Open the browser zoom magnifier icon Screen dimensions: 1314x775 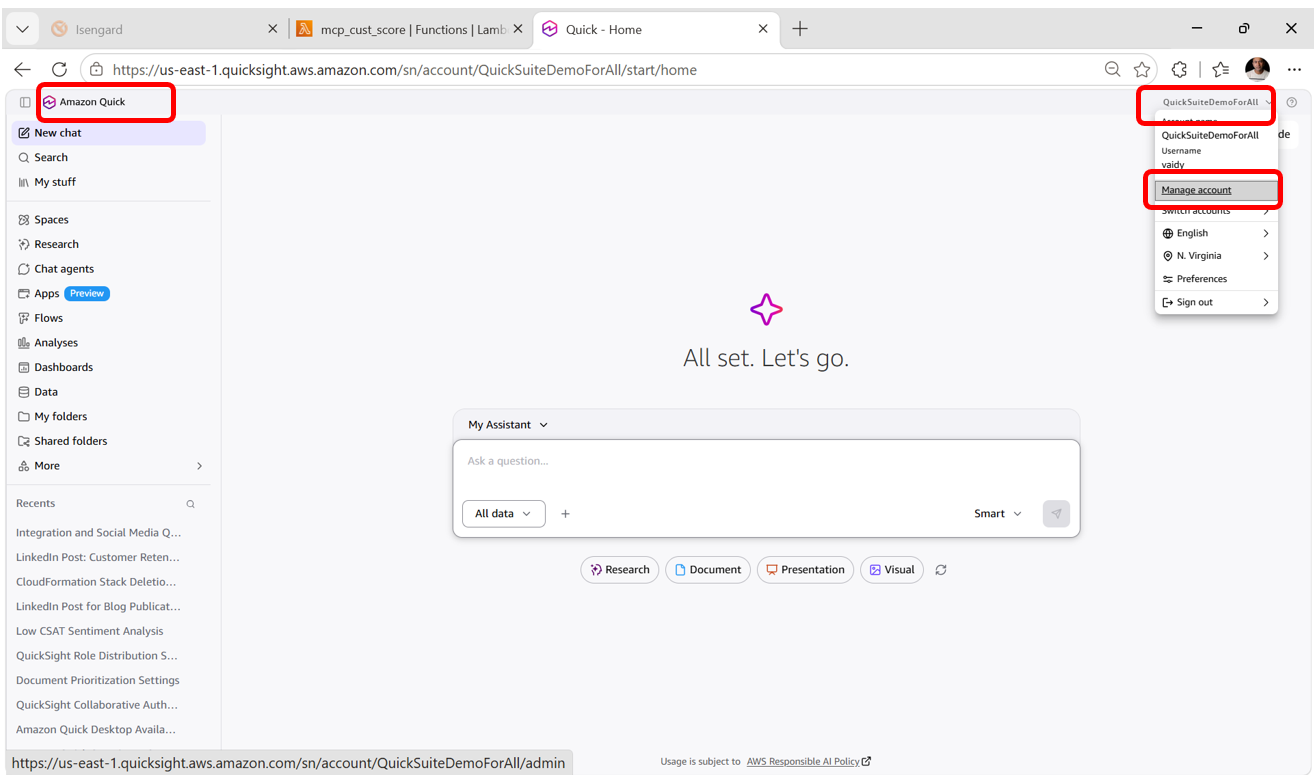[1112, 69]
